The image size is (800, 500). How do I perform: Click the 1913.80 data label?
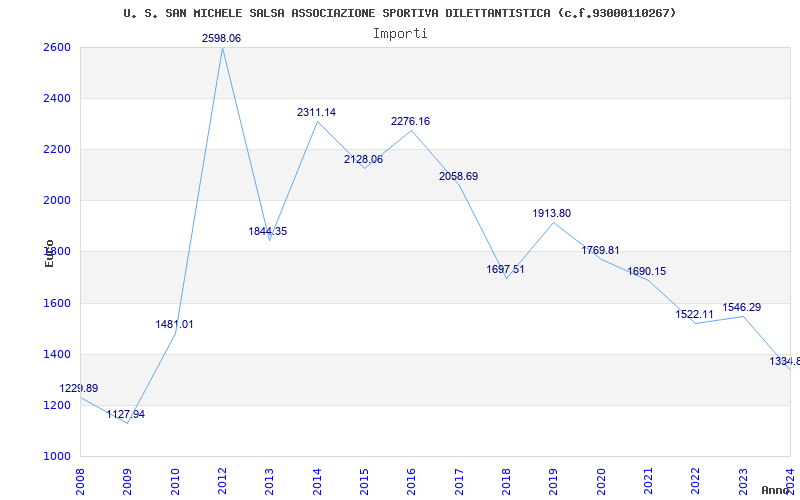(x=552, y=213)
